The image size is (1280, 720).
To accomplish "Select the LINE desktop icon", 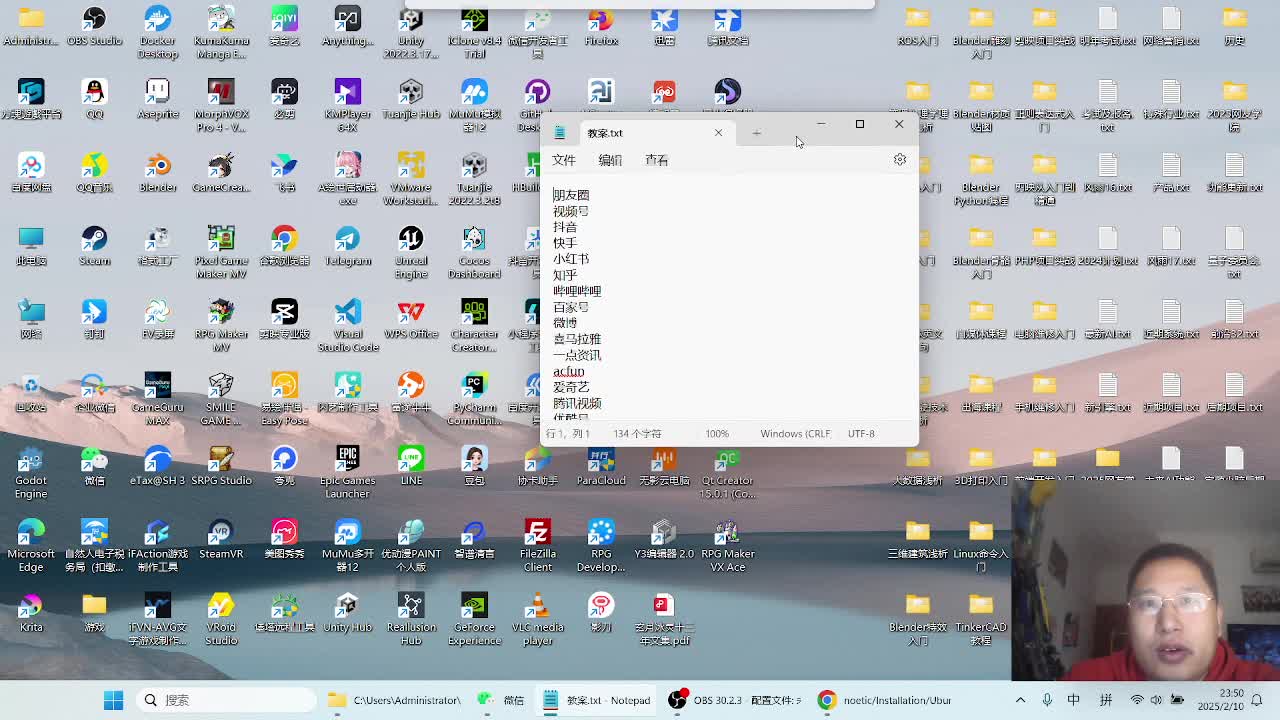I will click(x=411, y=466).
